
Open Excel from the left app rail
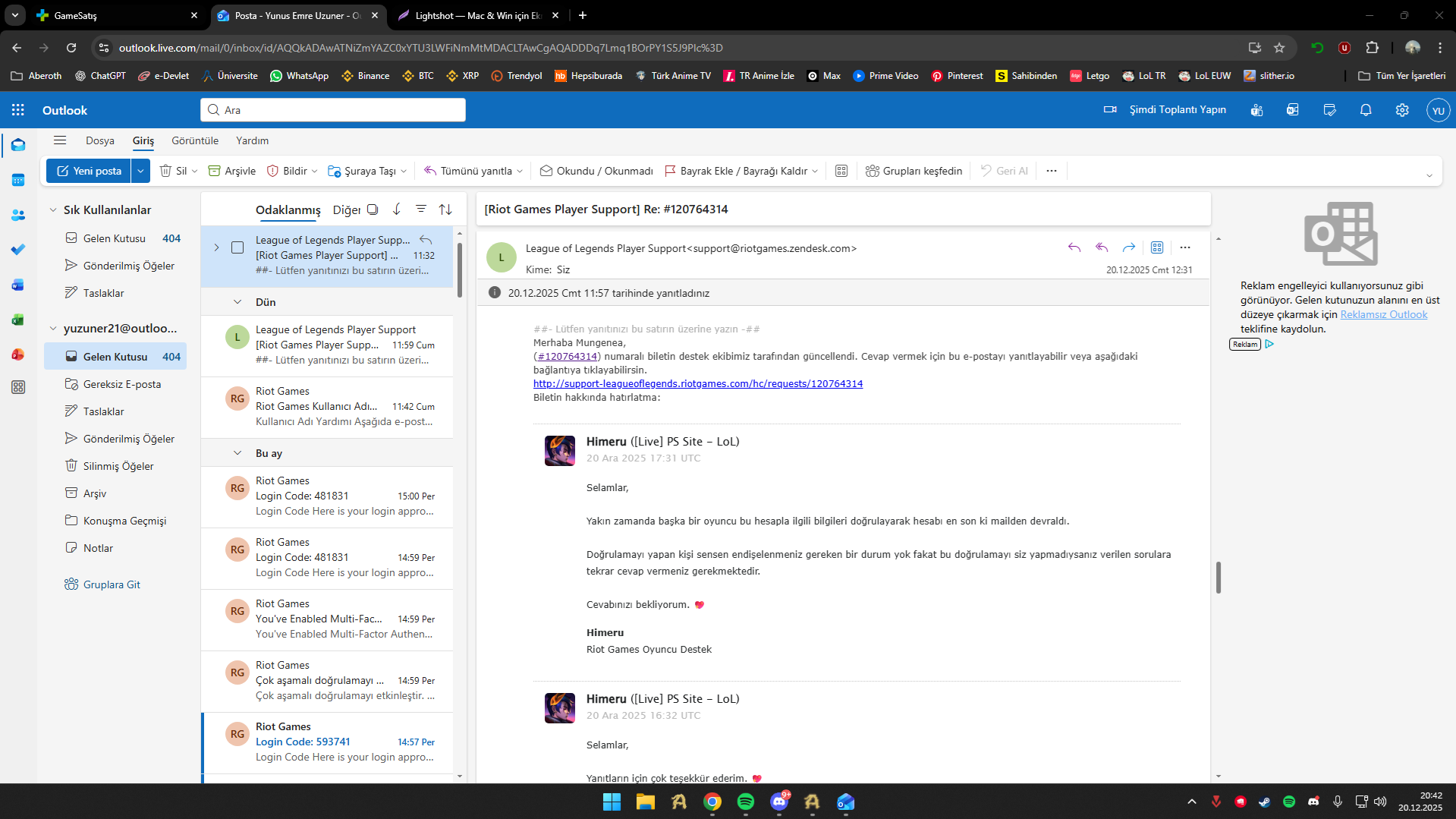pos(18,320)
